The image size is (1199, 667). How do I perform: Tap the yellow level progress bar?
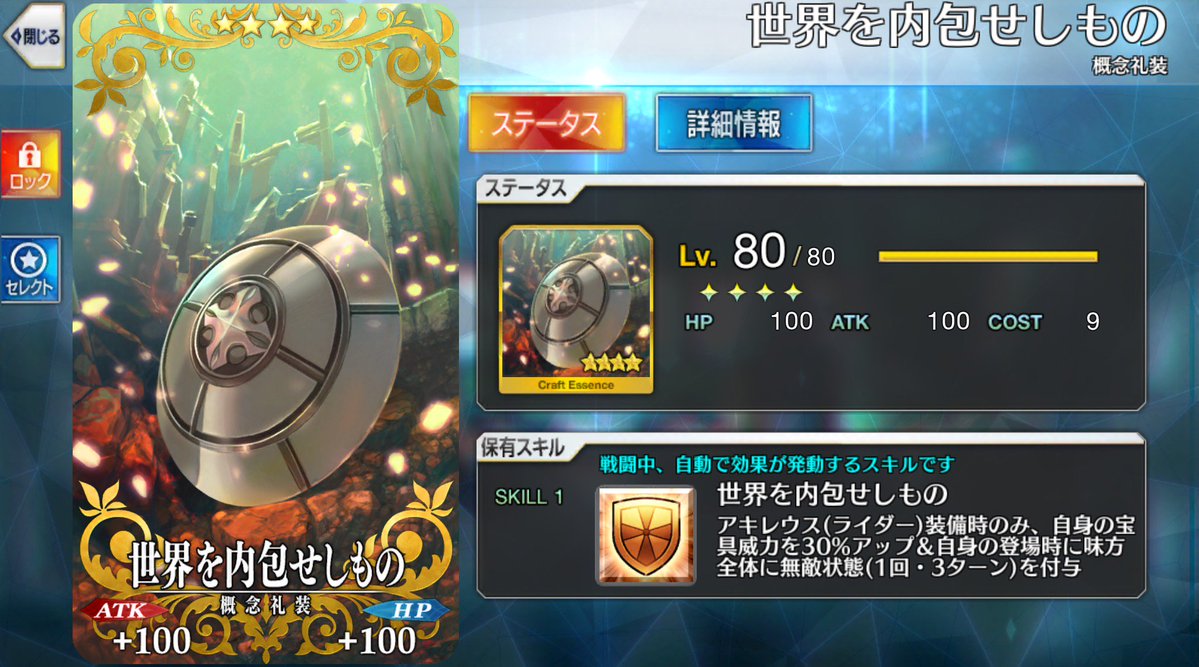tap(988, 257)
